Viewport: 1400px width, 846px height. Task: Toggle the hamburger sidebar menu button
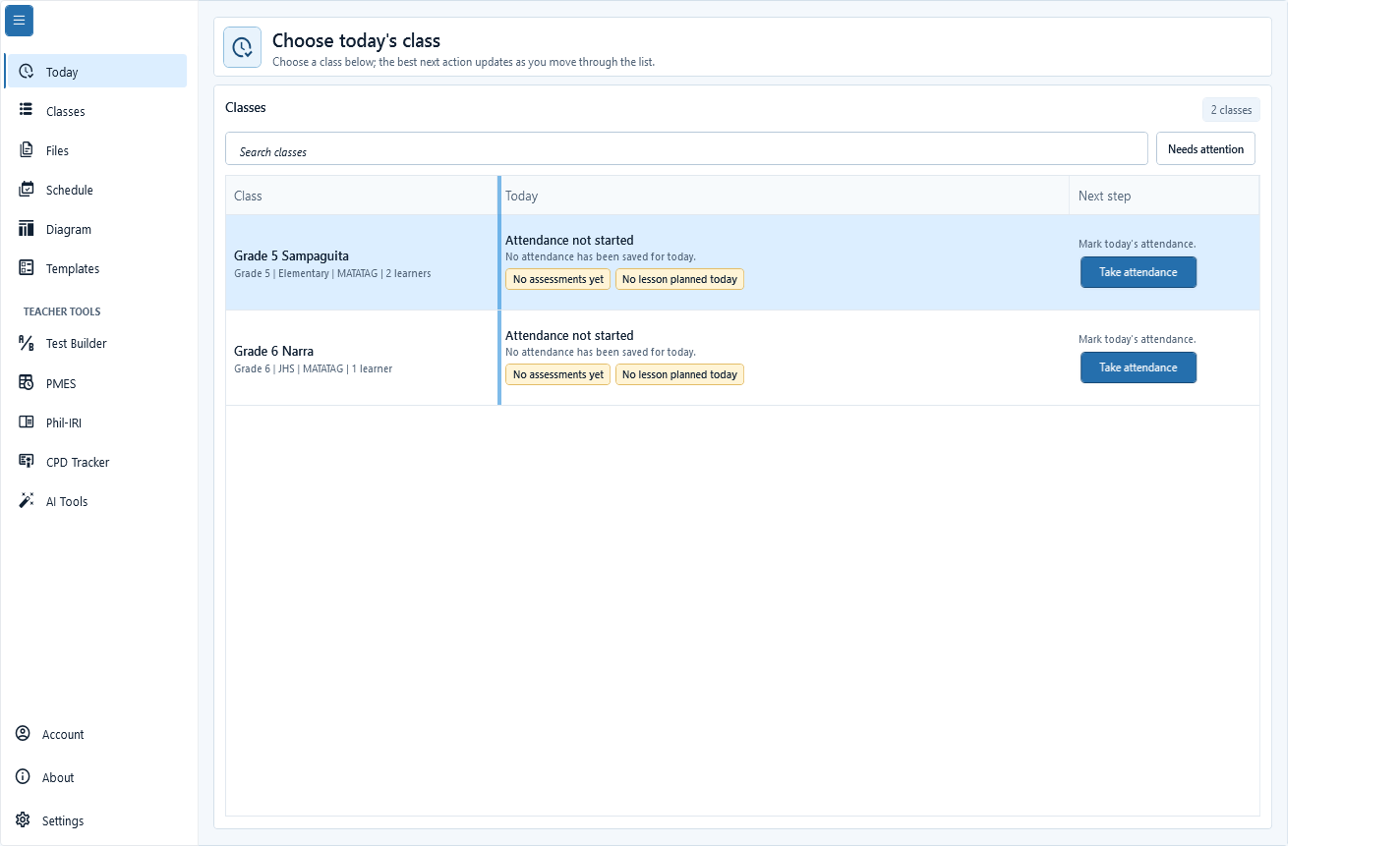pyautogui.click(x=19, y=20)
